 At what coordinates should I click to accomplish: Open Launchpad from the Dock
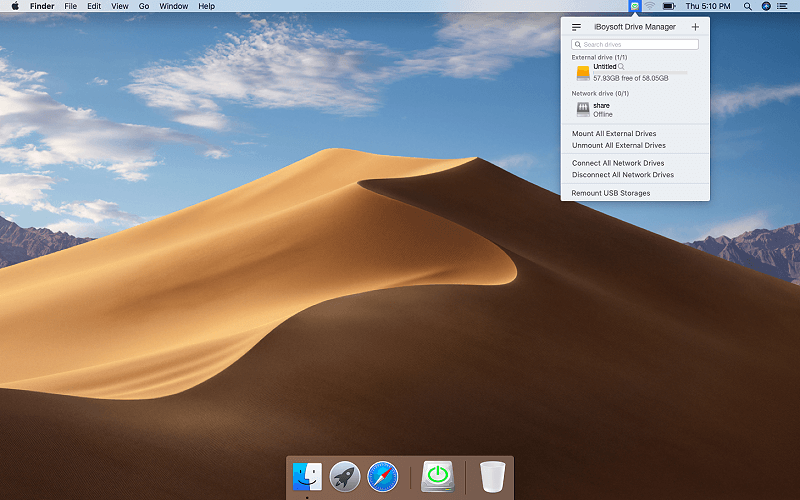(345, 476)
